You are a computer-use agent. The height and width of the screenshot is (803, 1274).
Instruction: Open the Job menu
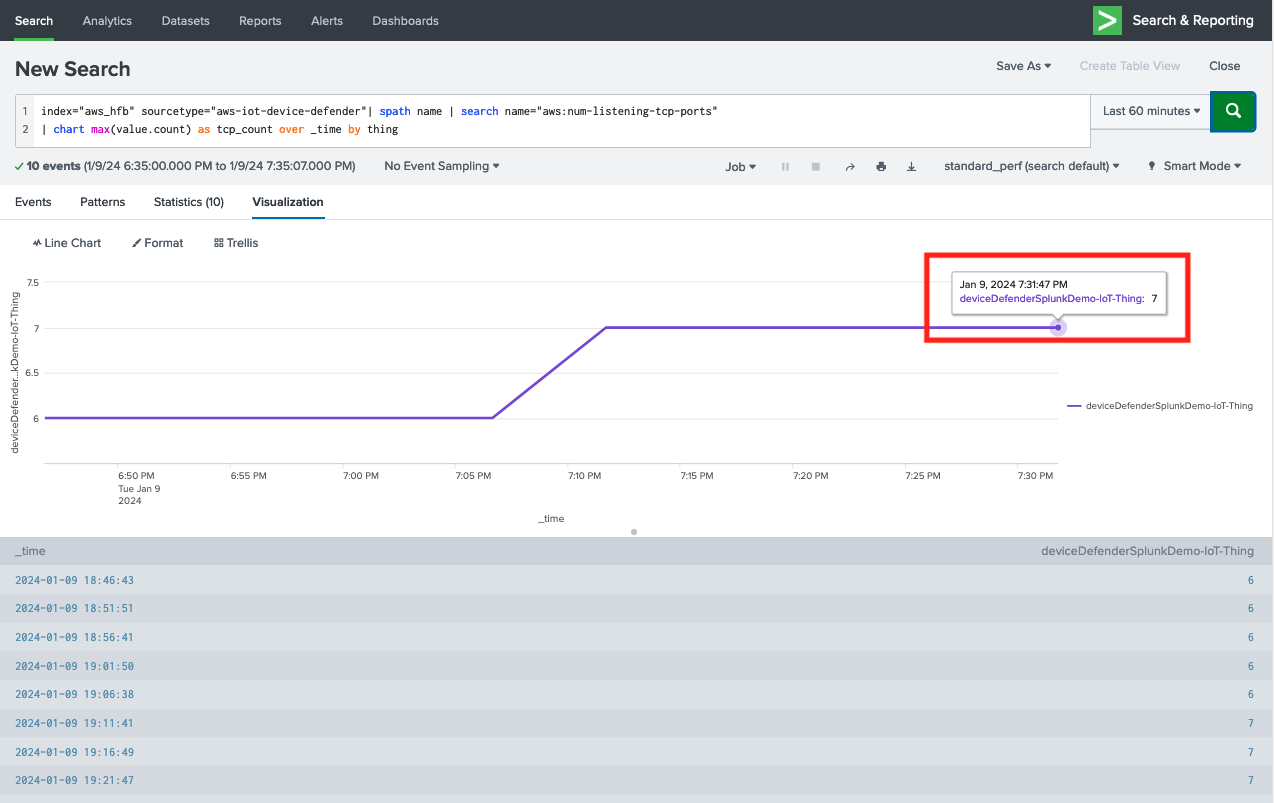tap(740, 166)
